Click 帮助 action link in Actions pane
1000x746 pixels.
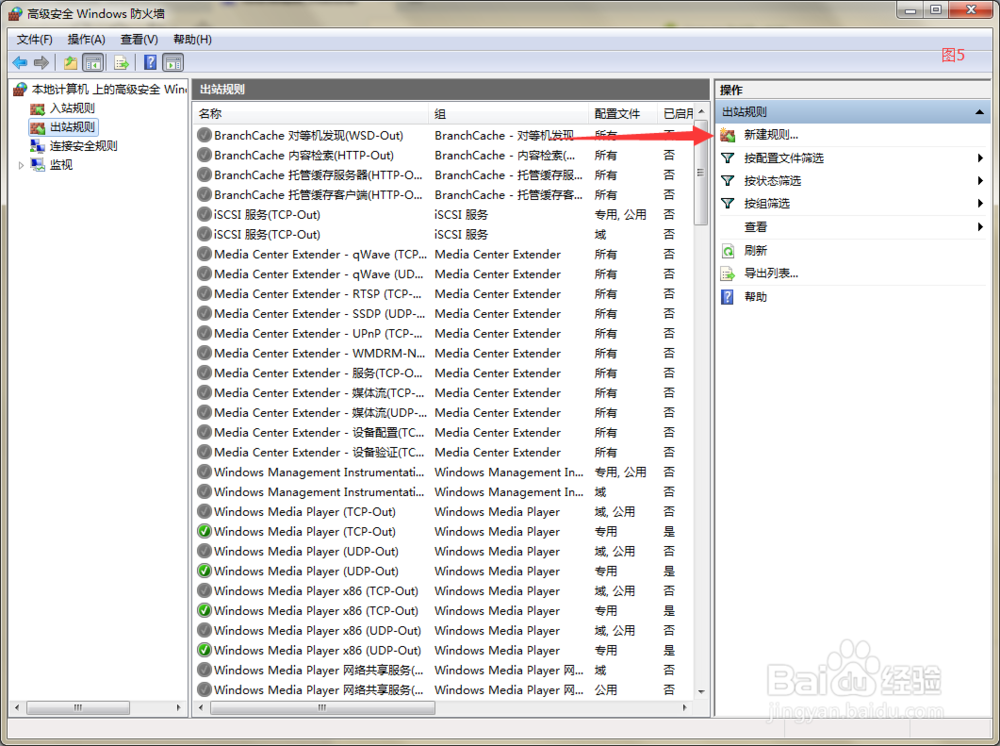pos(756,296)
